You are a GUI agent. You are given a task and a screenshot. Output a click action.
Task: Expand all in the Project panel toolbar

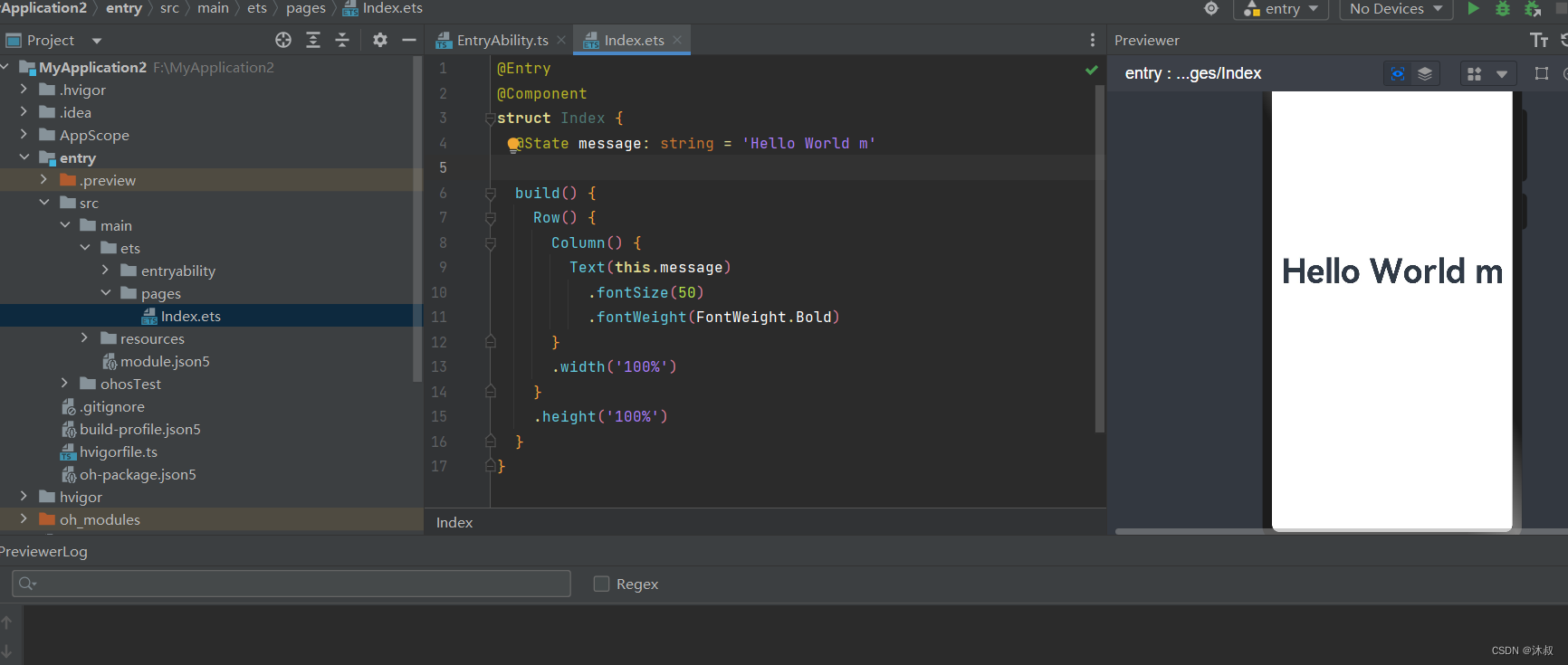[x=313, y=40]
